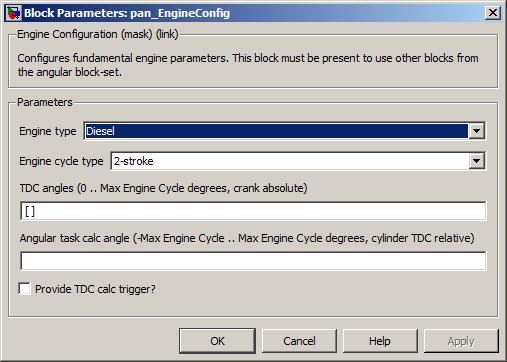507x362 pixels.
Task: Expand the Engine cycle type dropdown arrow
Action: pyautogui.click(x=476, y=161)
